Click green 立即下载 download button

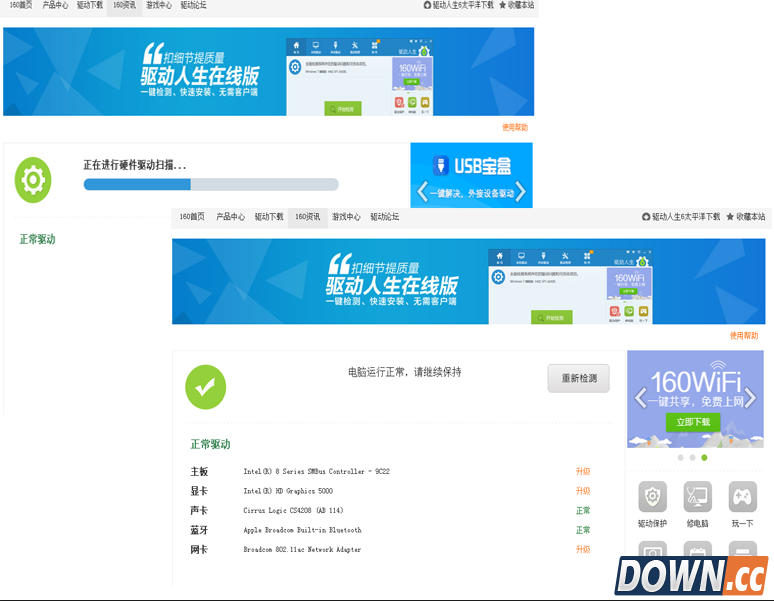[x=693, y=422]
